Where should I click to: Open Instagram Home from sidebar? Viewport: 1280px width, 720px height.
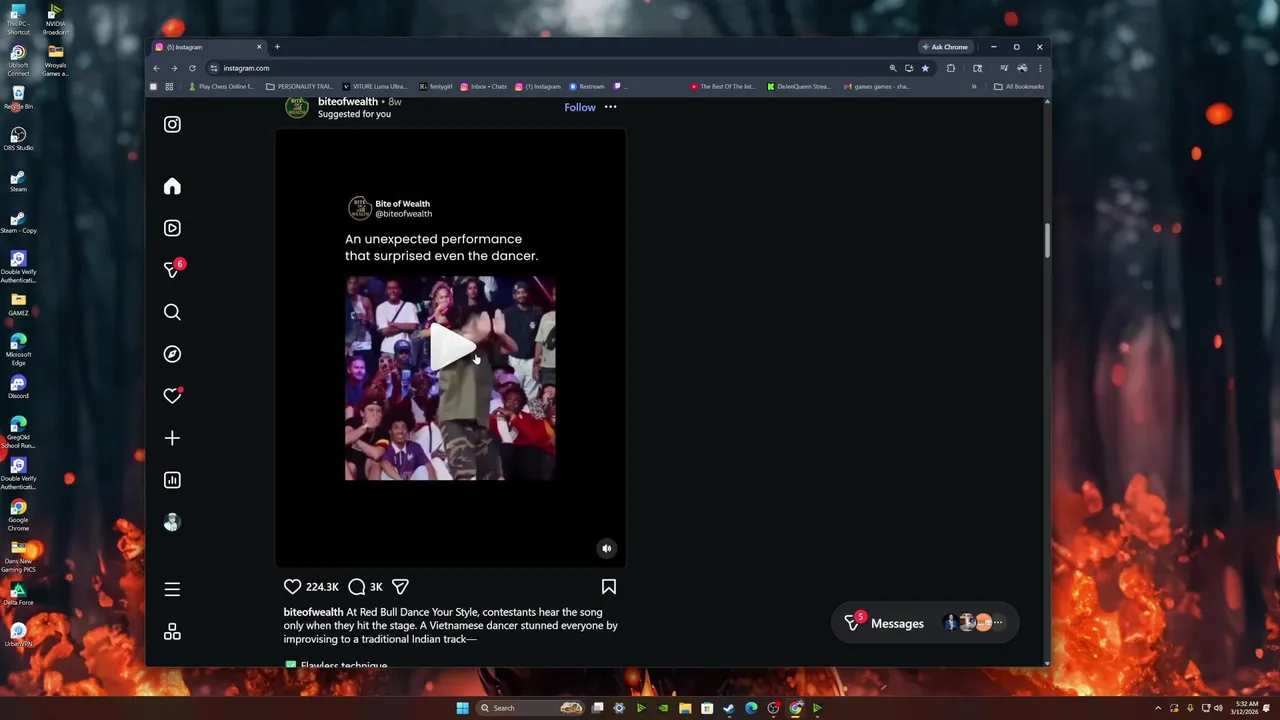(172, 186)
